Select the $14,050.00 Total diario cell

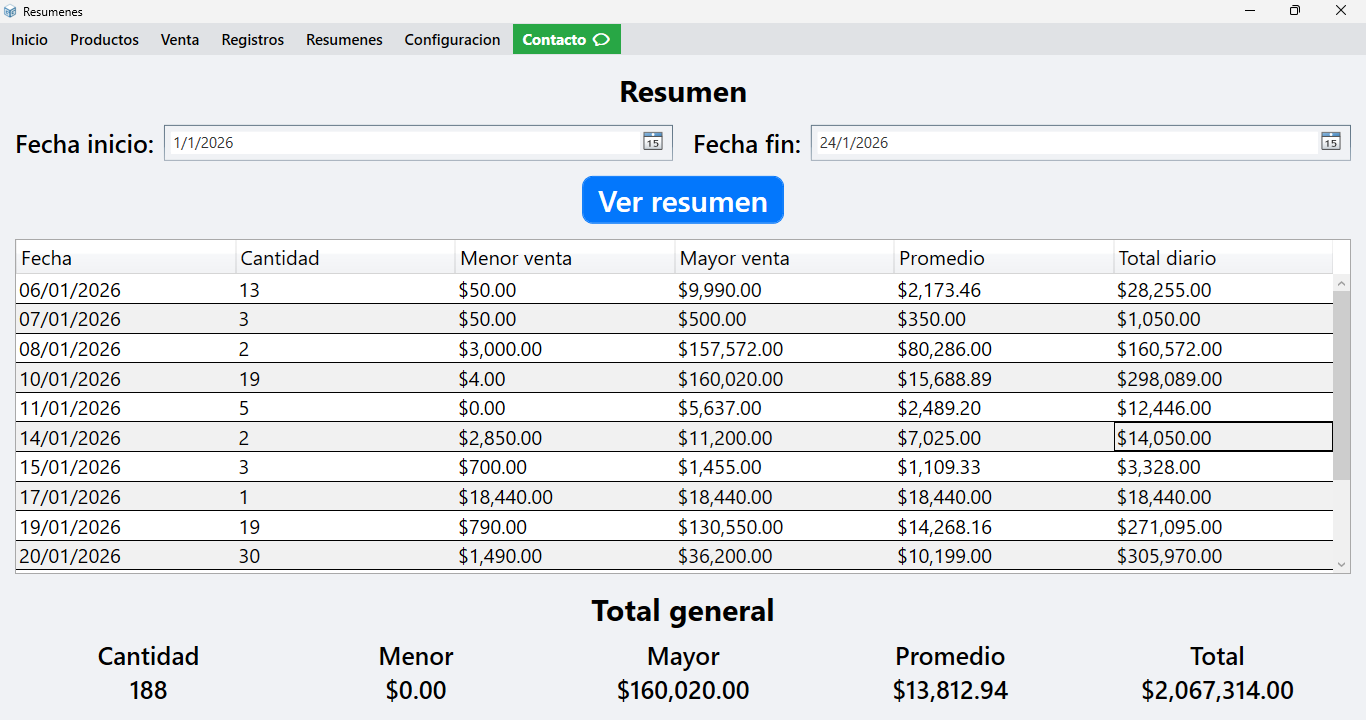(1223, 437)
